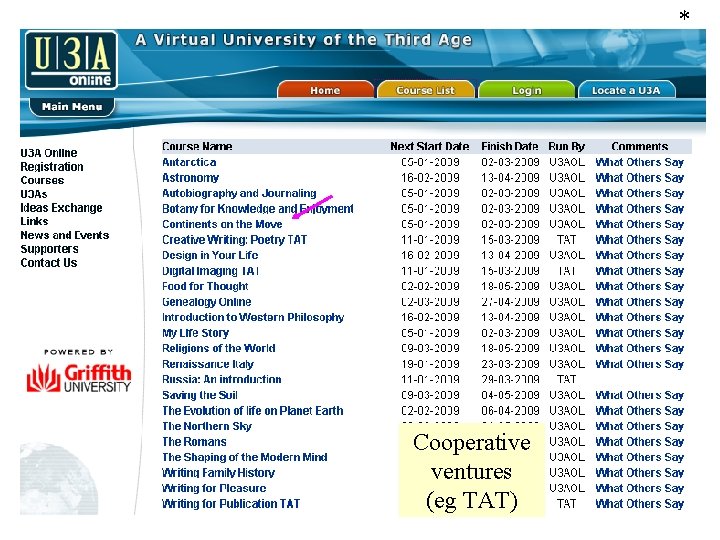Click the Comments column header
Viewport: 720px width, 540px height.
click(640, 146)
